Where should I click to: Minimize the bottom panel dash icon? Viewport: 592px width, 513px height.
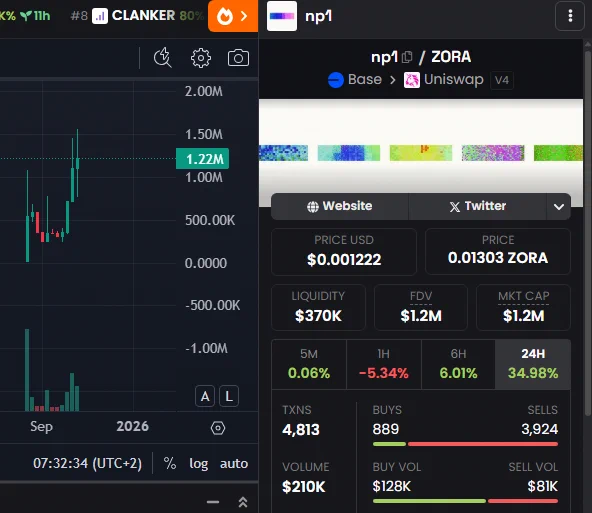213,502
